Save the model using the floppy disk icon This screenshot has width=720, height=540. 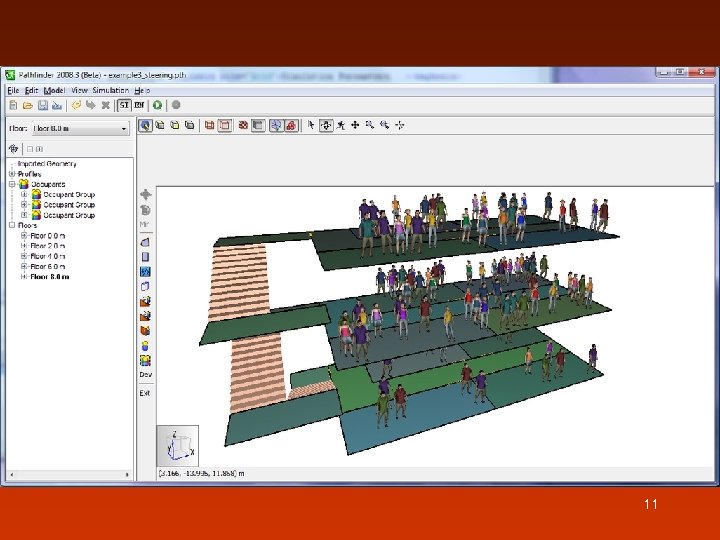(x=43, y=106)
